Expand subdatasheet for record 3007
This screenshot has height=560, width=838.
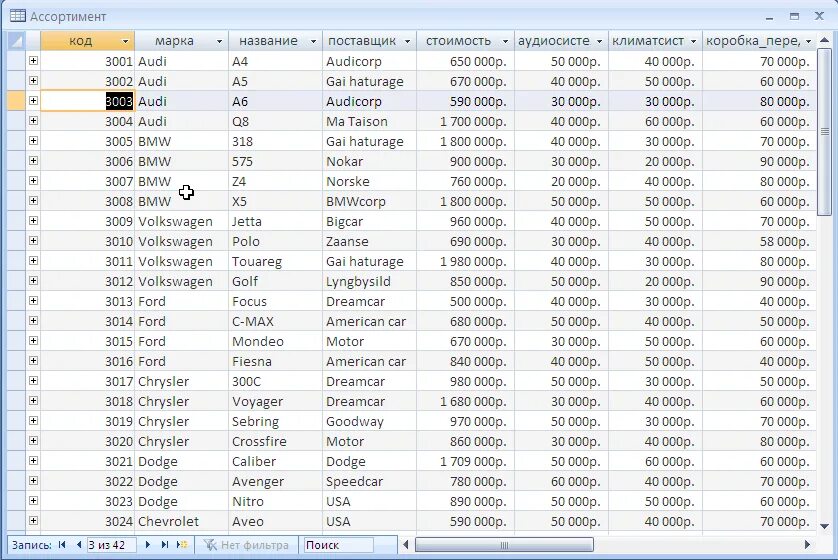(x=33, y=181)
